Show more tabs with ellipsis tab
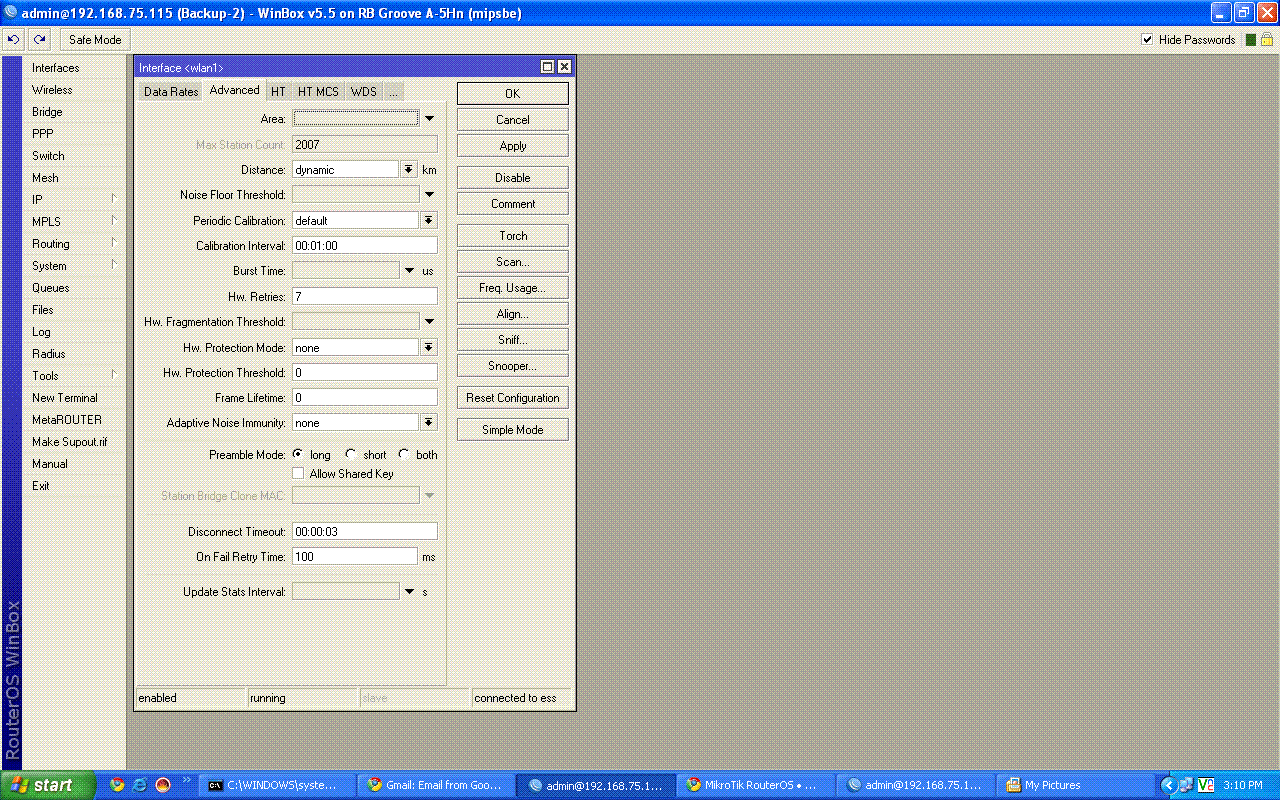Screen dimensions: 1280x800 click(393, 91)
